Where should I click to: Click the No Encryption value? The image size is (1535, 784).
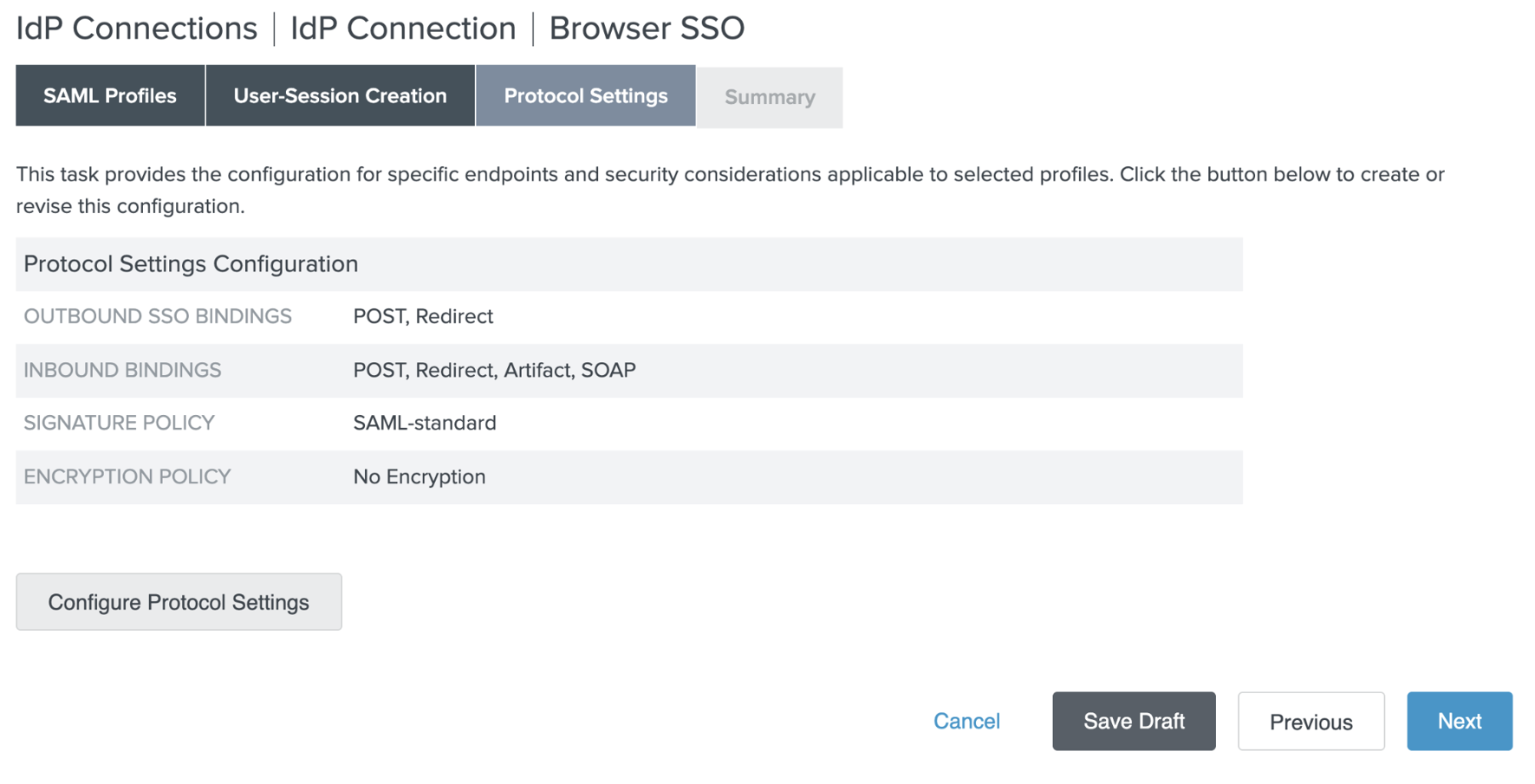[x=419, y=477]
